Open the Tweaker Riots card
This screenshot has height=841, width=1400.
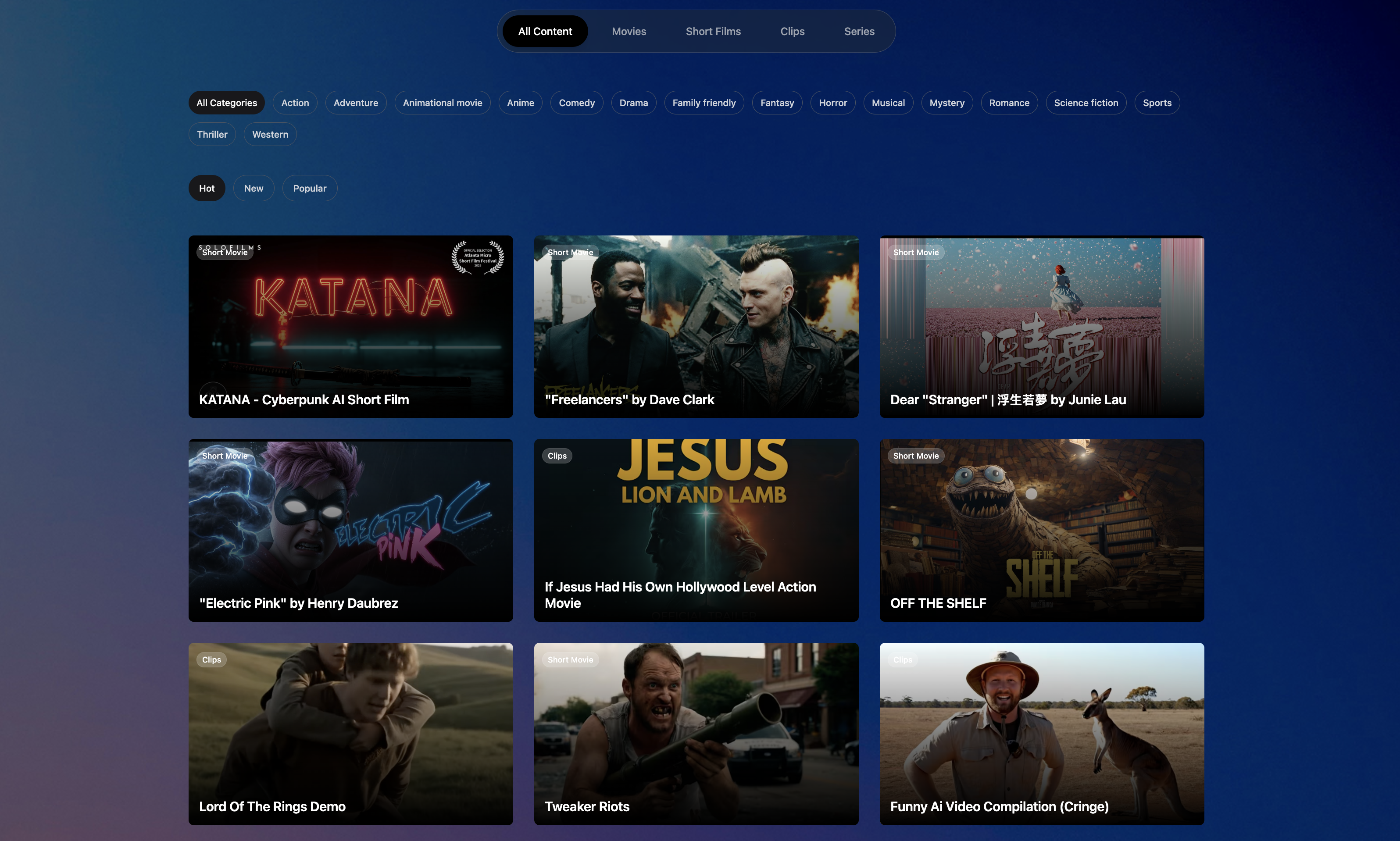[x=696, y=733]
